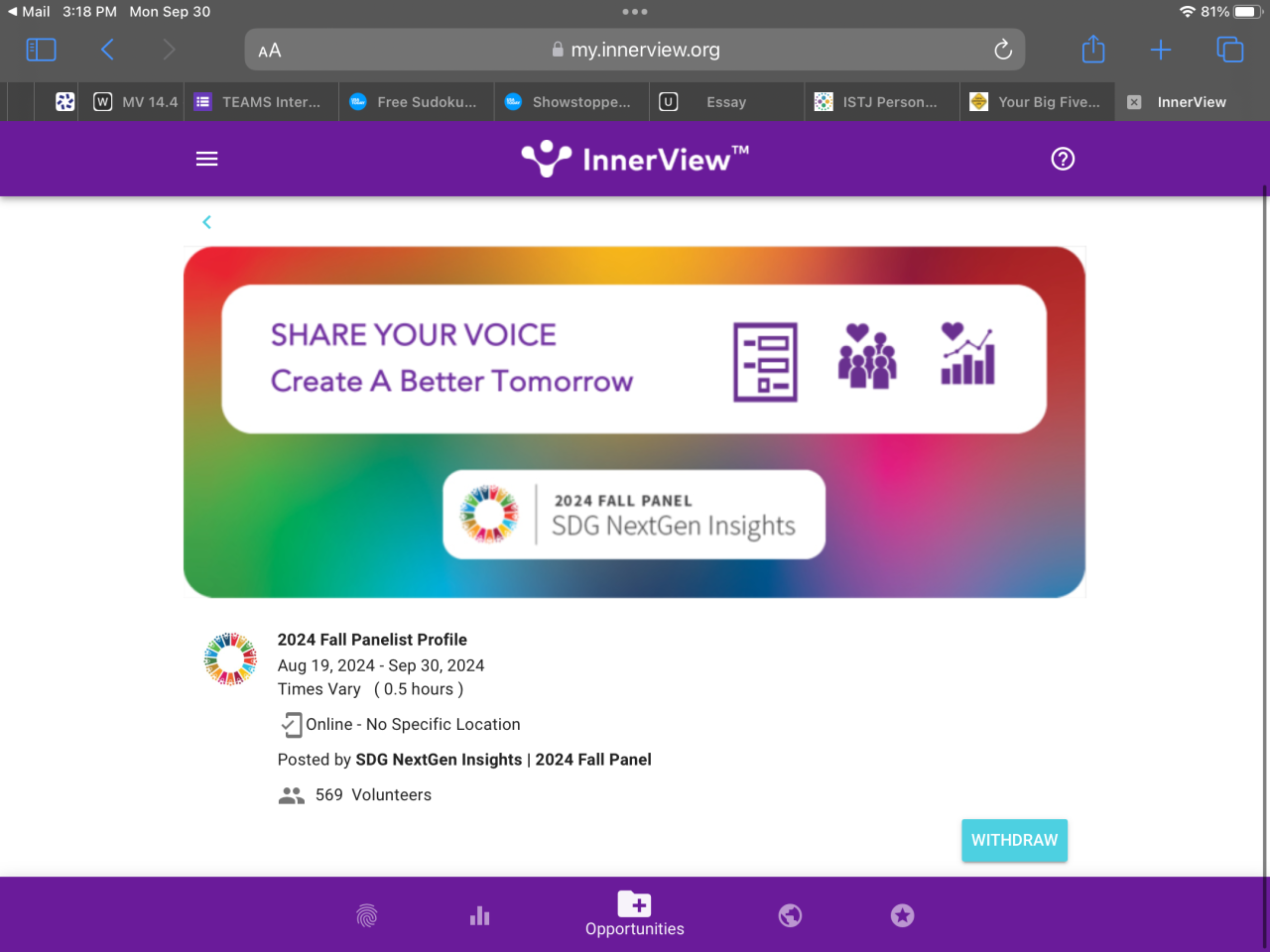Reload the my.innerview.org page

[1003, 50]
